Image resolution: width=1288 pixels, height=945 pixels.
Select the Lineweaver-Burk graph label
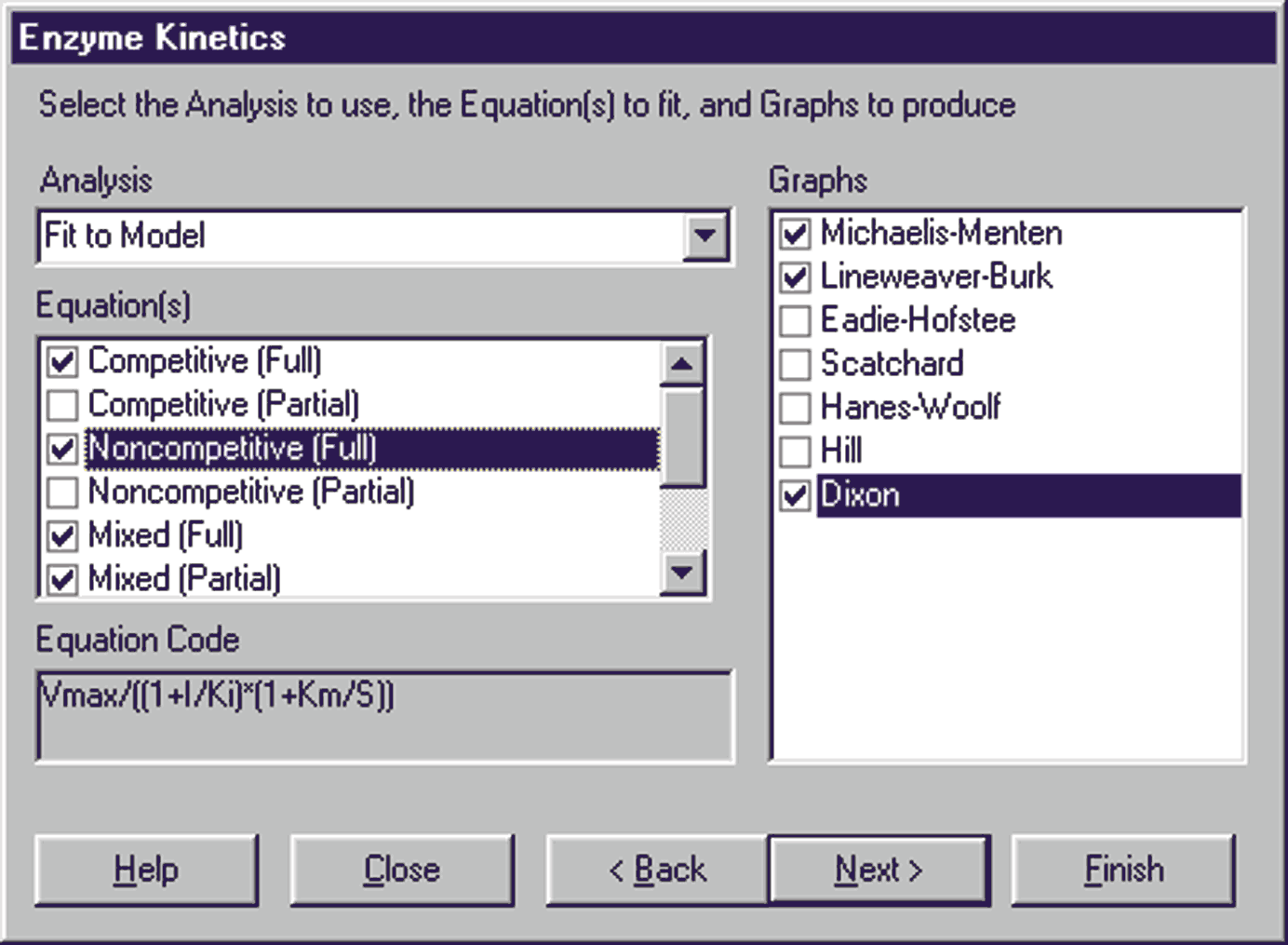[x=936, y=277]
